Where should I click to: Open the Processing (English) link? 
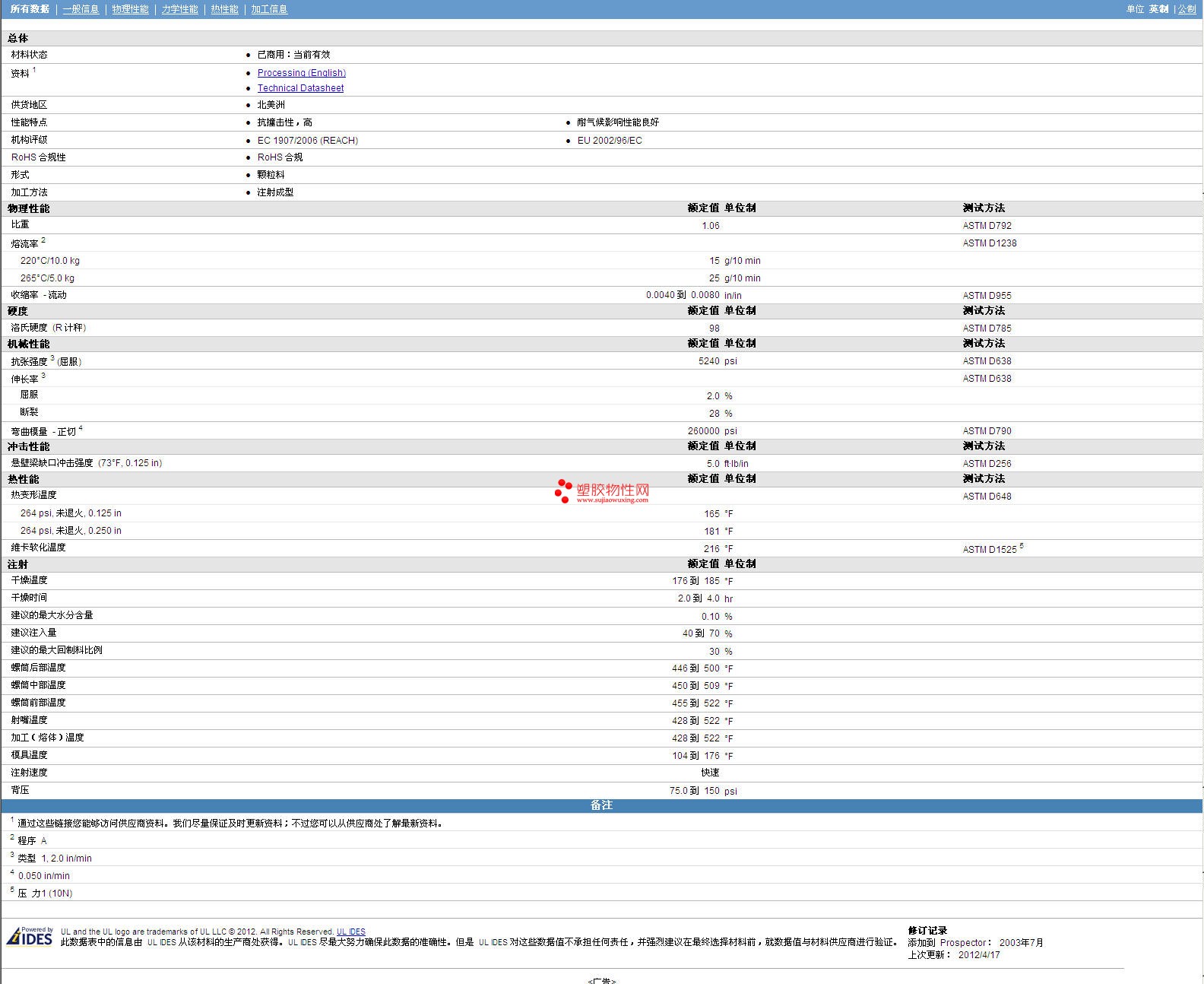pos(301,73)
